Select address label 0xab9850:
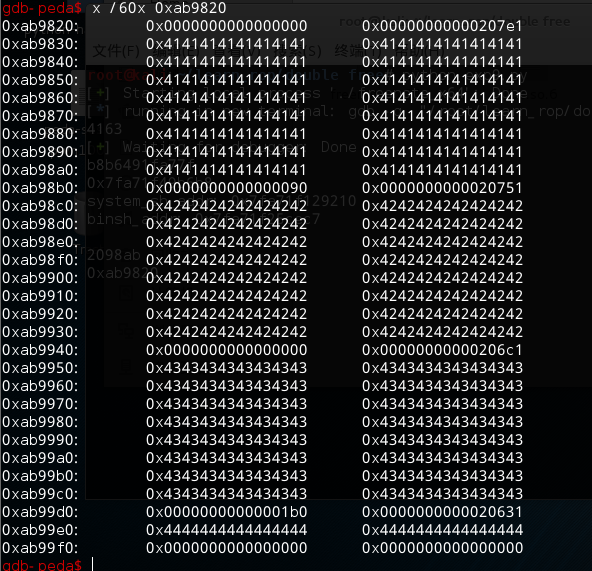This screenshot has height=571, width=592. pos(40,80)
